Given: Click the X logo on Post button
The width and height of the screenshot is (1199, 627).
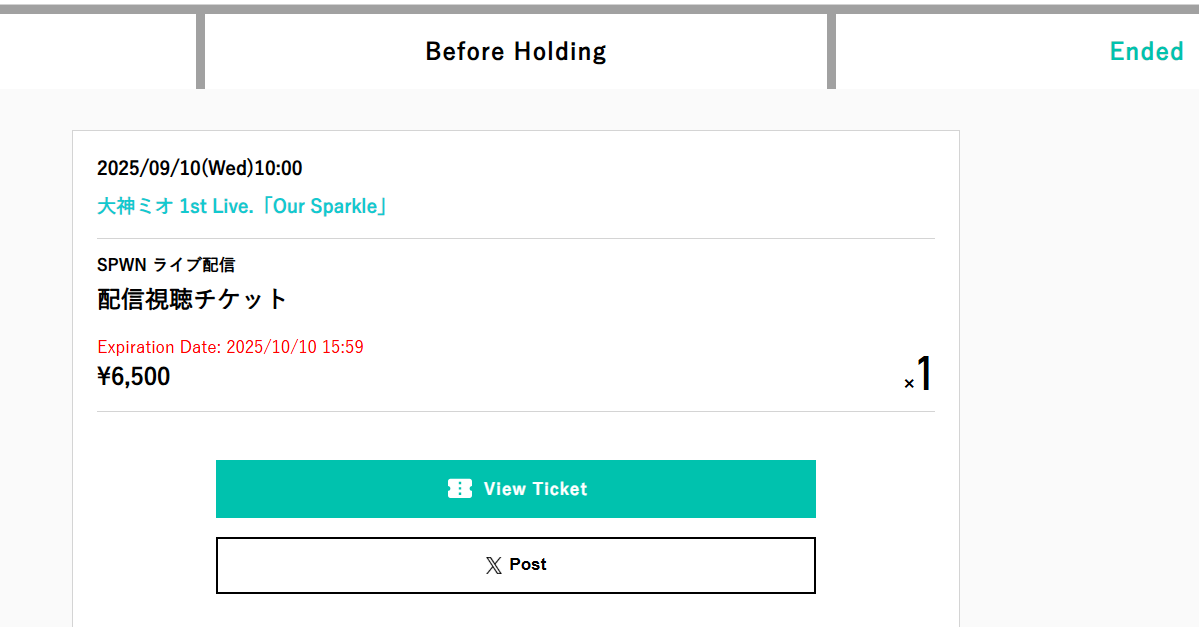Looking at the screenshot, I should (x=493, y=566).
